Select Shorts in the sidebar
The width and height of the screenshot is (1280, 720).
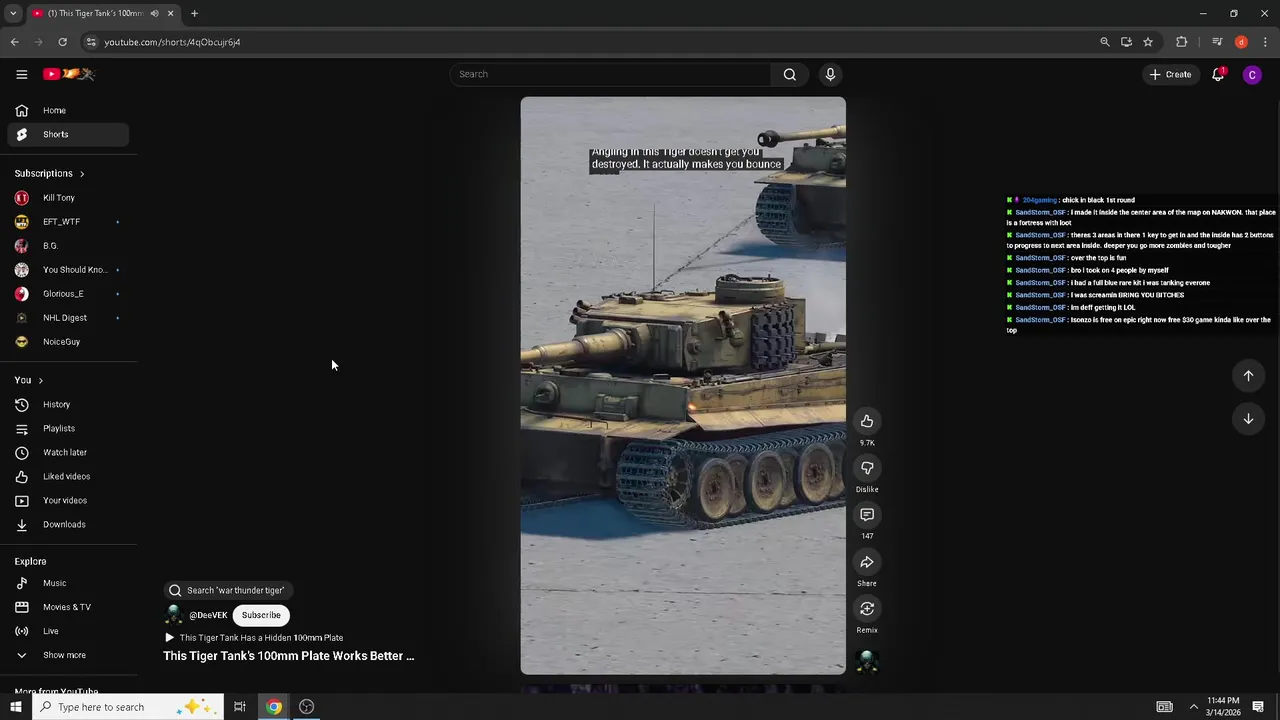click(x=68, y=134)
